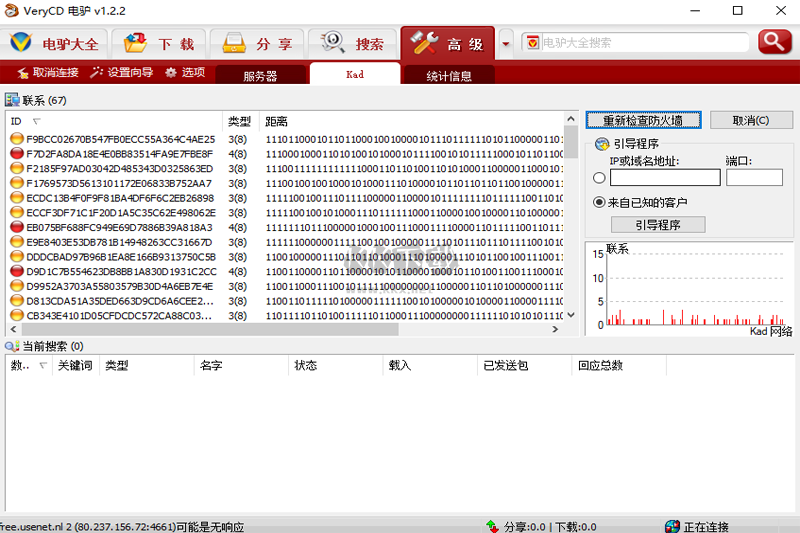Click left arrow of horizontal contacts scrollbar

[x=13, y=329]
